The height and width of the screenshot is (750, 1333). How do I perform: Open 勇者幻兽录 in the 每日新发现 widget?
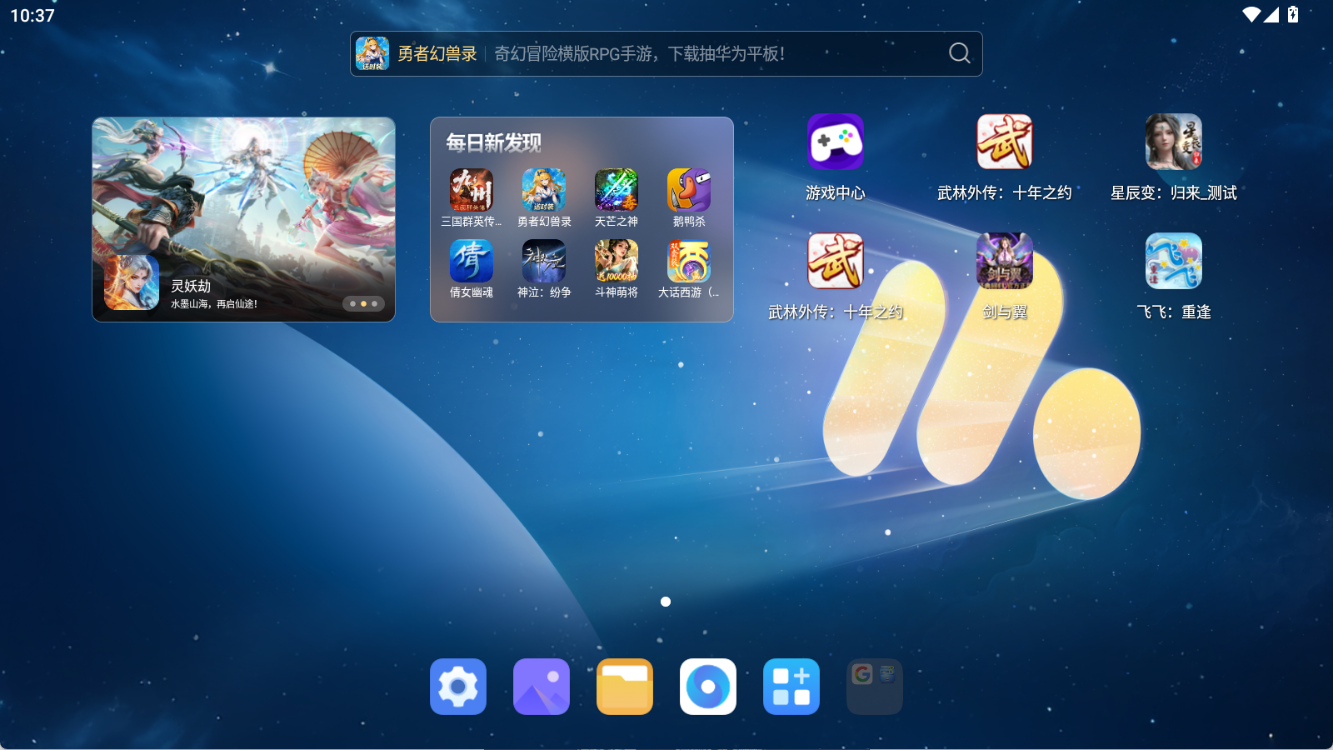click(x=544, y=190)
